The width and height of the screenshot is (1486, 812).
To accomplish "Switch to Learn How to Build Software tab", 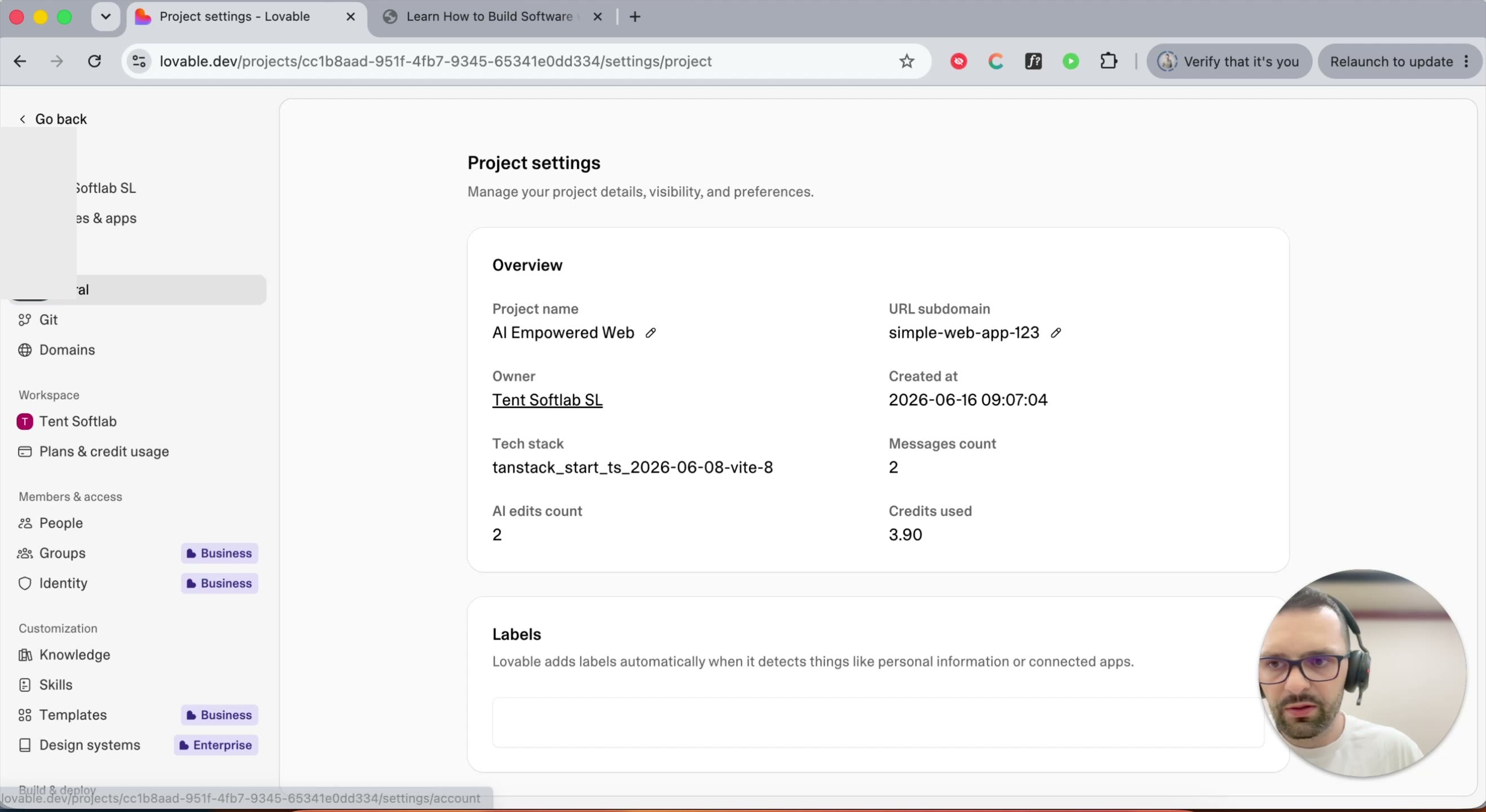I will 489,17.
